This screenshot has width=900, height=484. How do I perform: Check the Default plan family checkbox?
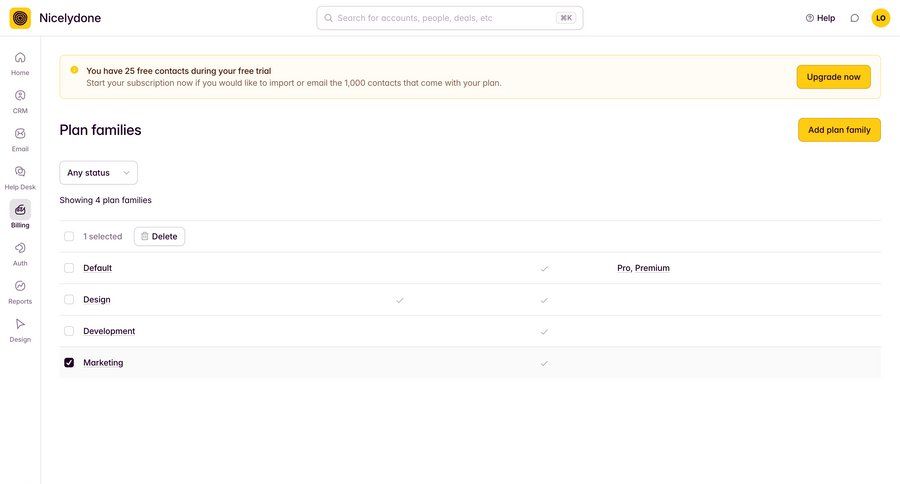point(69,268)
